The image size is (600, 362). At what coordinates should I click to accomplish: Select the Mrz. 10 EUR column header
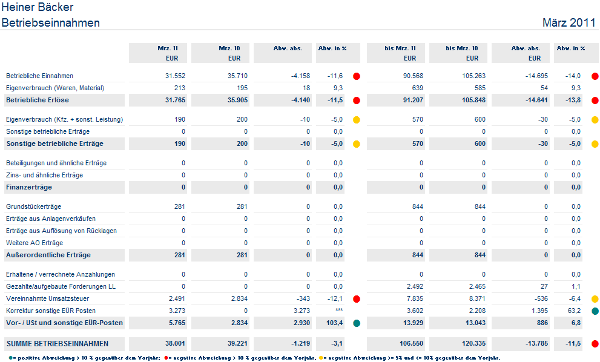220,53
